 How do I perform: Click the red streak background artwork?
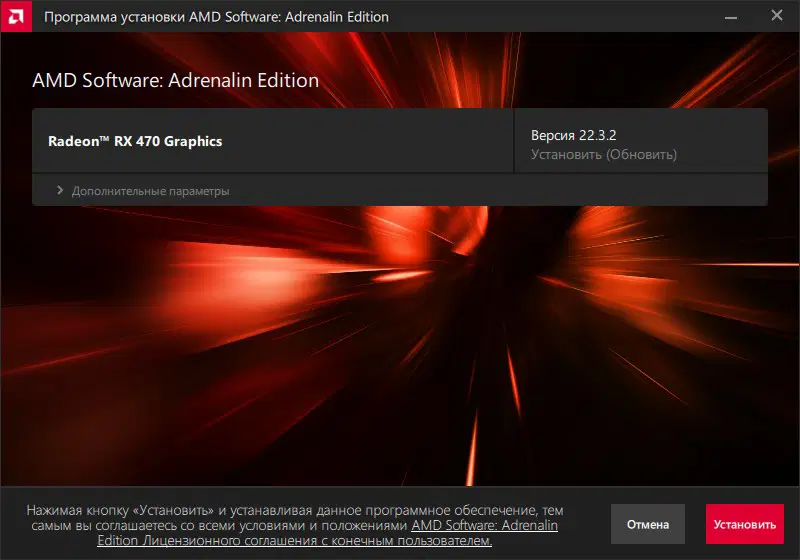[x=400, y=347]
